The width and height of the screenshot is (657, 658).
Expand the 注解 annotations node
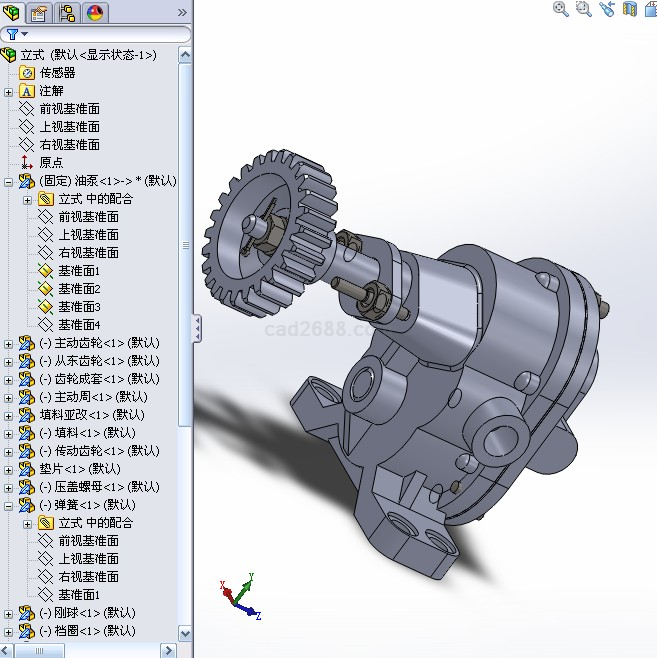9,91
